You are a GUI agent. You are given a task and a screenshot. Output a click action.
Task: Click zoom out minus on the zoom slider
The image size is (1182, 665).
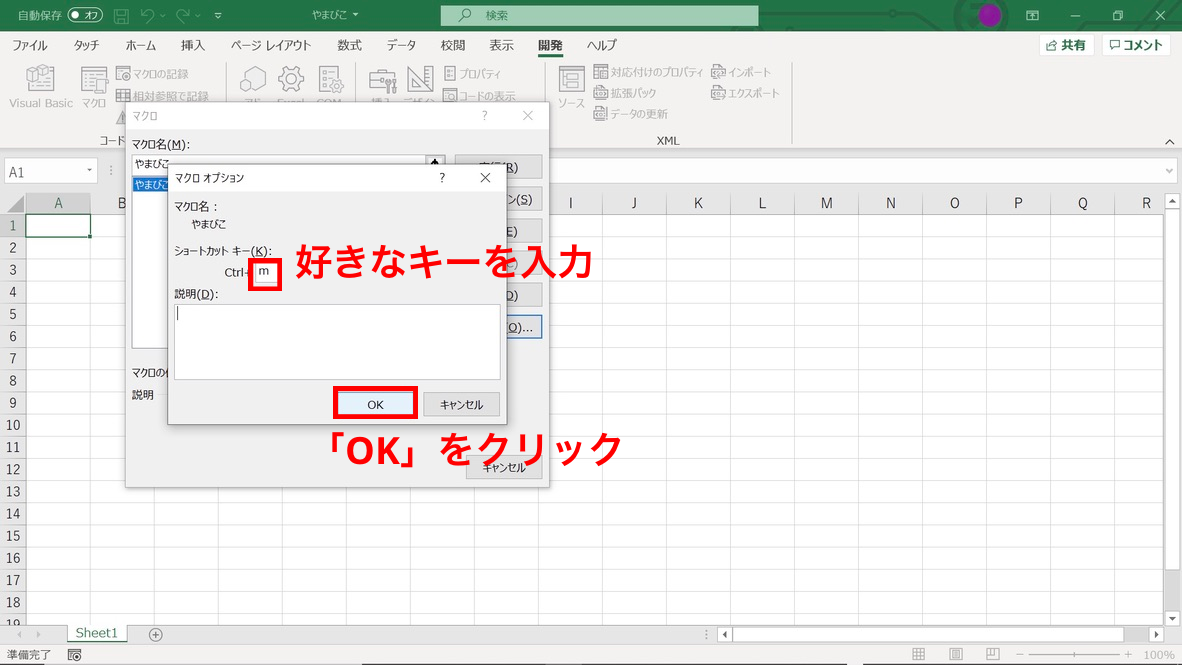(x=1020, y=654)
